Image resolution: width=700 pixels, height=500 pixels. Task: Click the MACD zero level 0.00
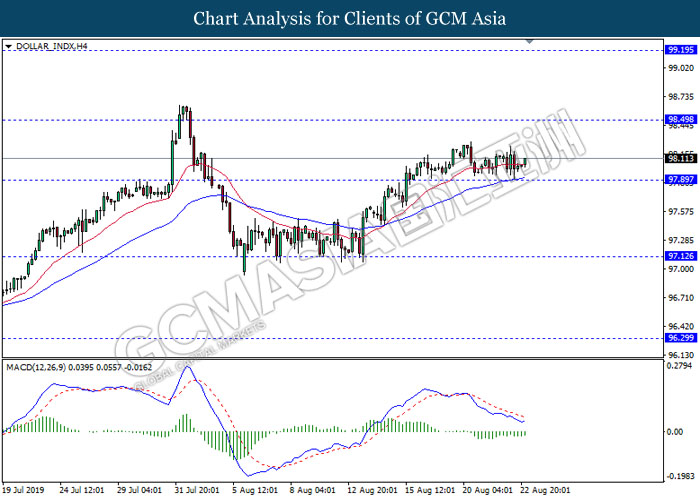click(x=675, y=432)
